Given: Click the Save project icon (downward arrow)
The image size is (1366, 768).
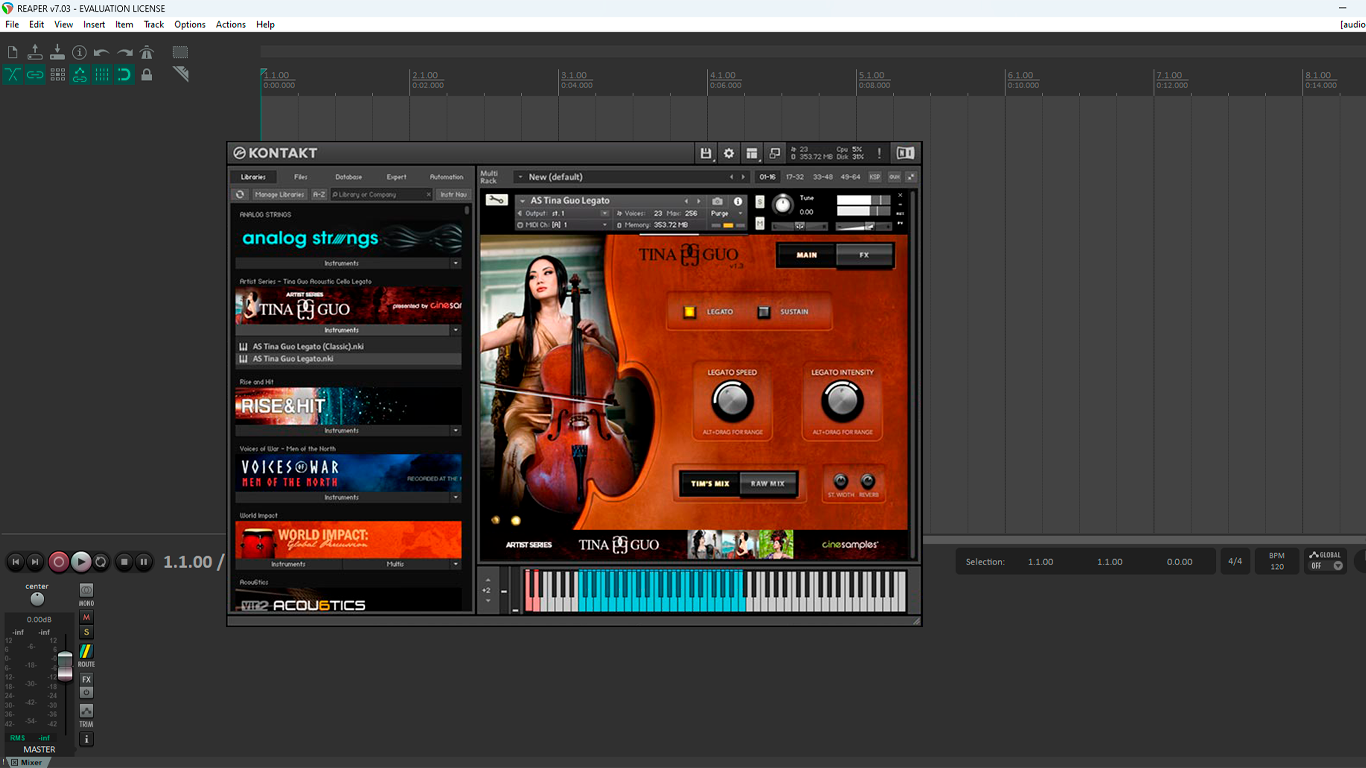Looking at the screenshot, I should [x=57, y=52].
